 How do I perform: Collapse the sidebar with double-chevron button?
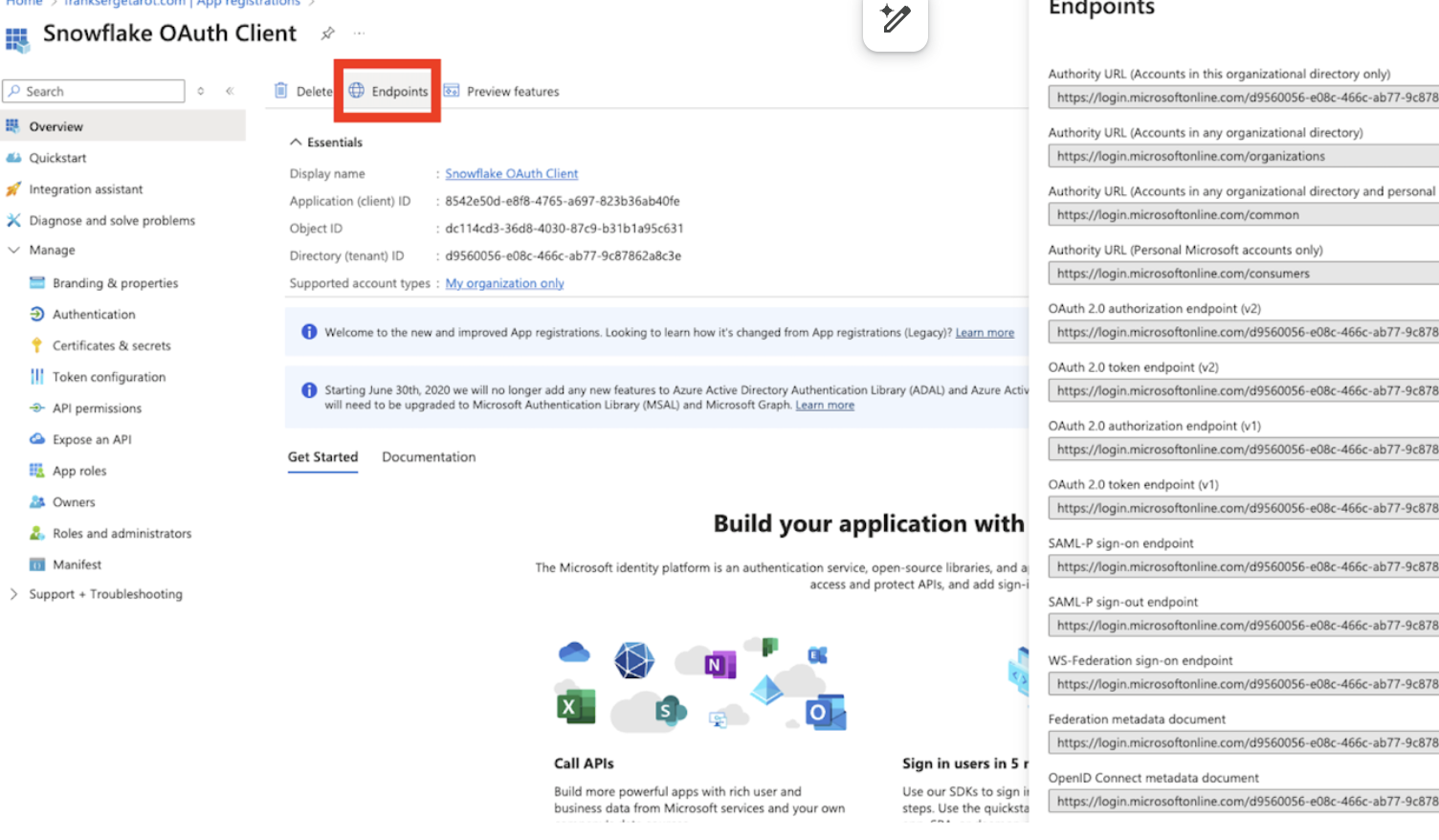pyautogui.click(x=230, y=91)
